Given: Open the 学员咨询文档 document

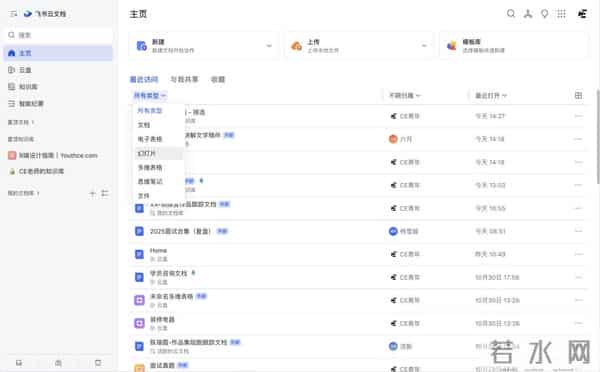Looking at the screenshot, I should [x=168, y=273].
